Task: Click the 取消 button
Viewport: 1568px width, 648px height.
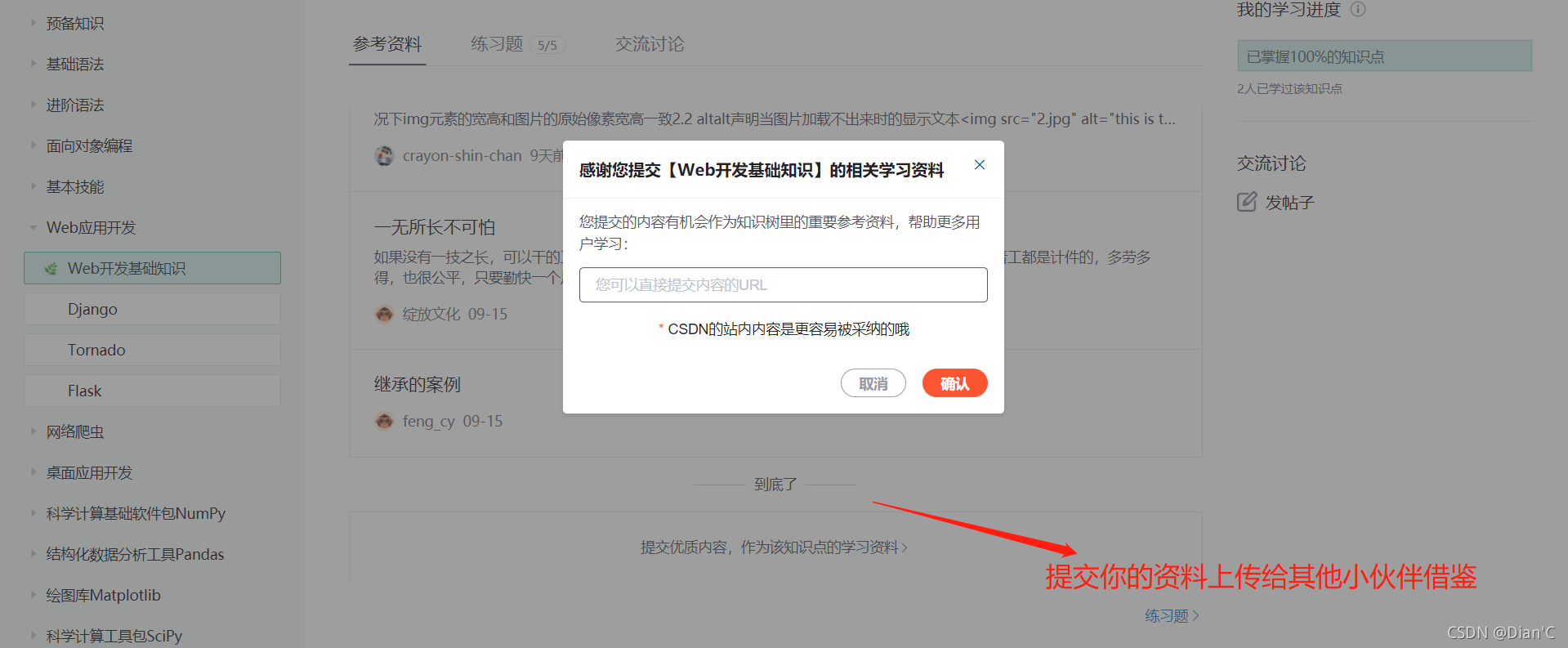Action: [x=873, y=383]
